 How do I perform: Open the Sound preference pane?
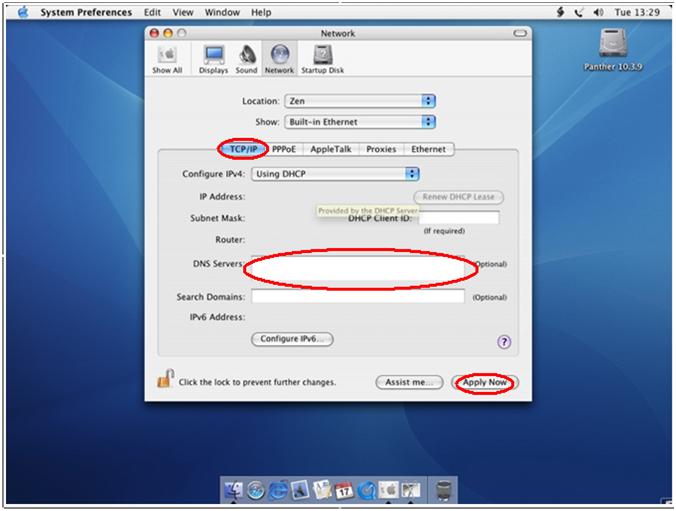[247, 58]
